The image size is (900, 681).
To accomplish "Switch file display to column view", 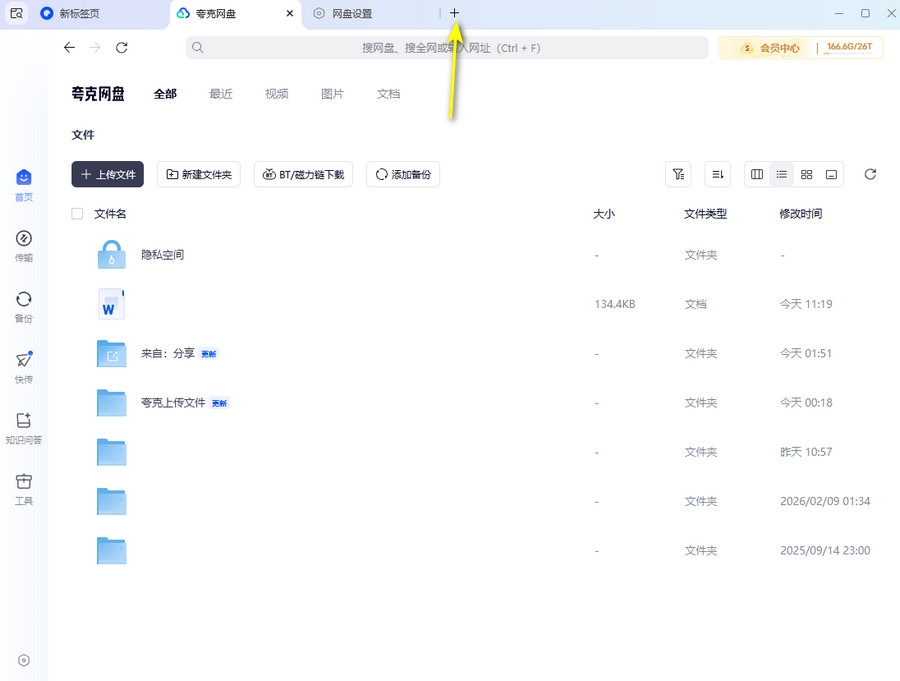I will [x=756, y=174].
